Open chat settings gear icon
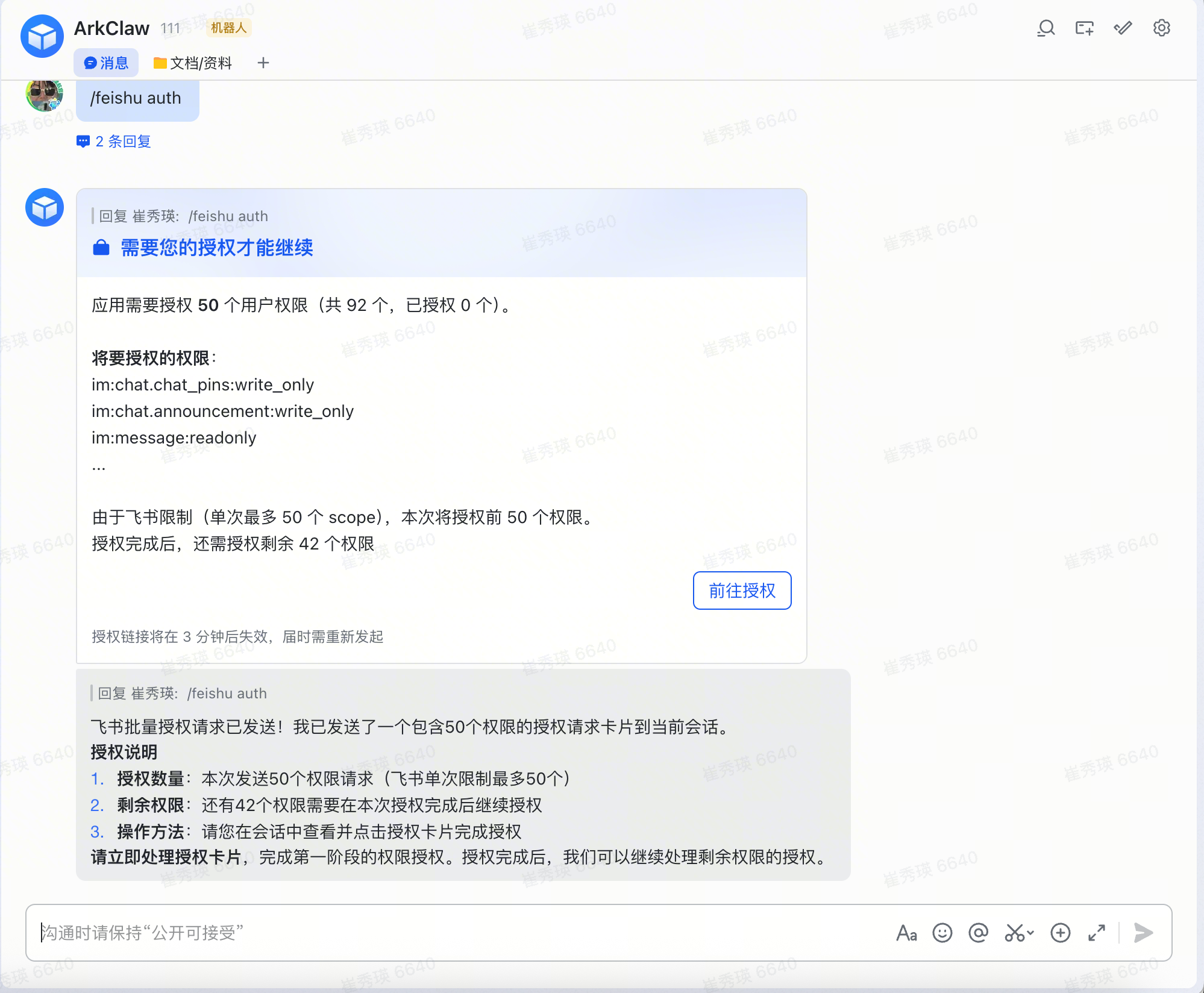The height and width of the screenshot is (993, 1204). (x=1161, y=28)
